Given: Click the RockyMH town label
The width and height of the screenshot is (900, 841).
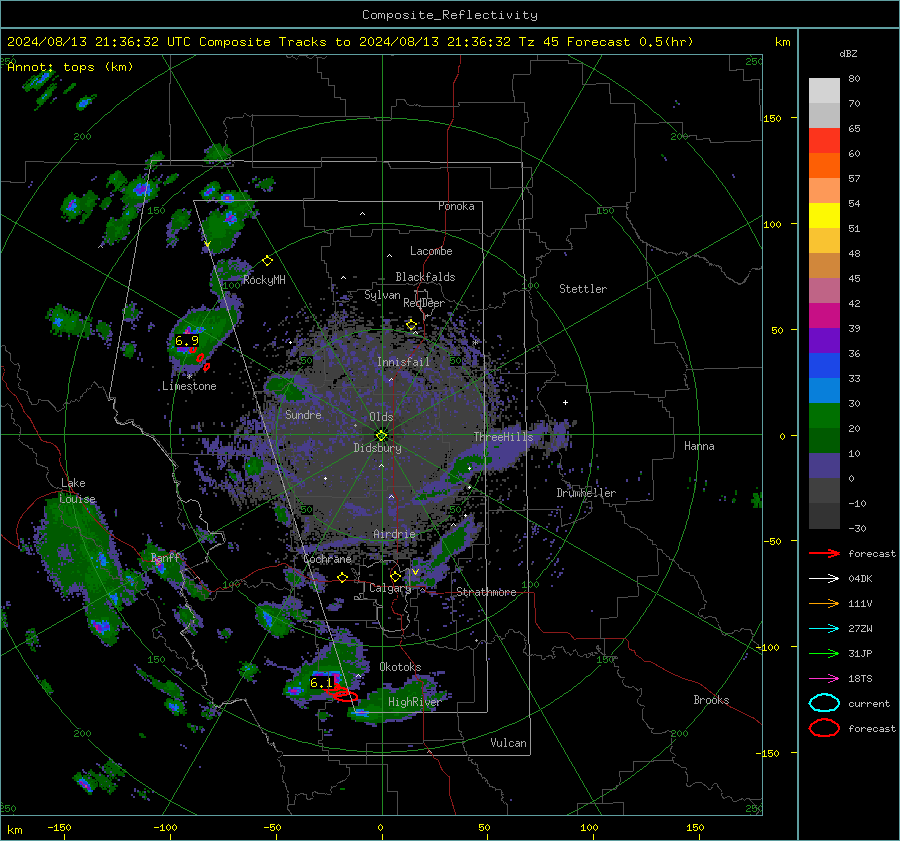Looking at the screenshot, I should [x=264, y=280].
